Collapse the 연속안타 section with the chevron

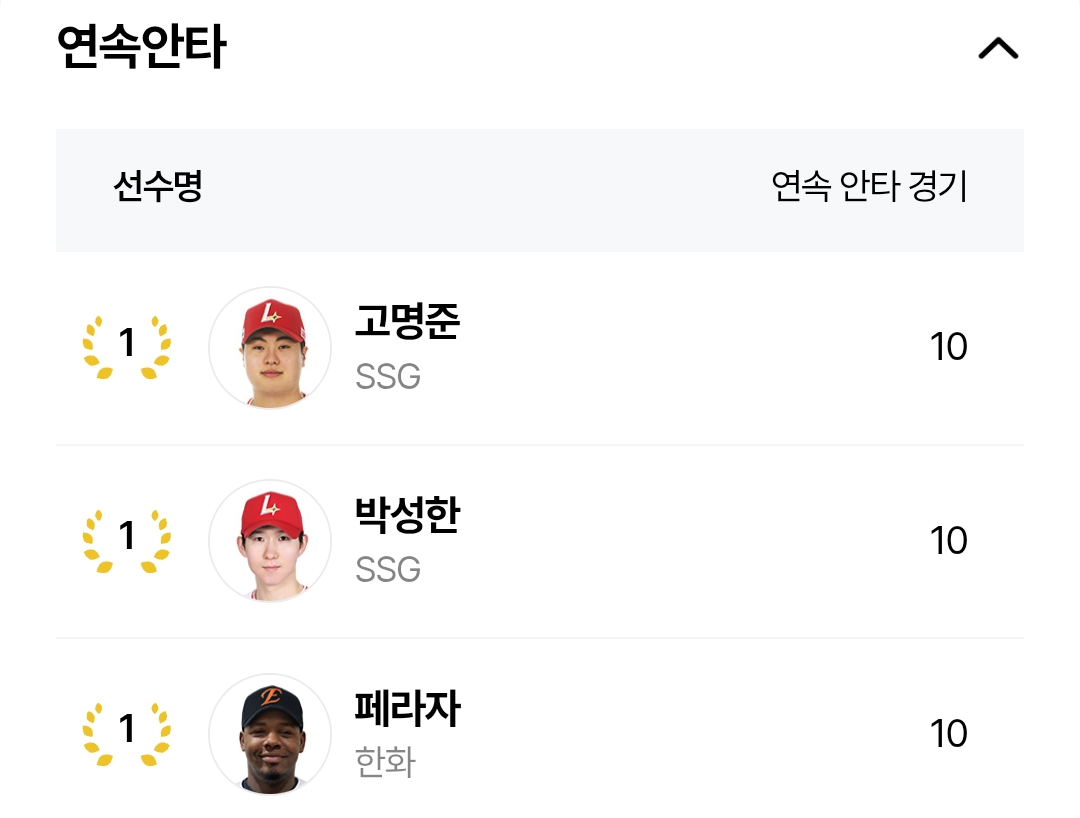point(997,48)
